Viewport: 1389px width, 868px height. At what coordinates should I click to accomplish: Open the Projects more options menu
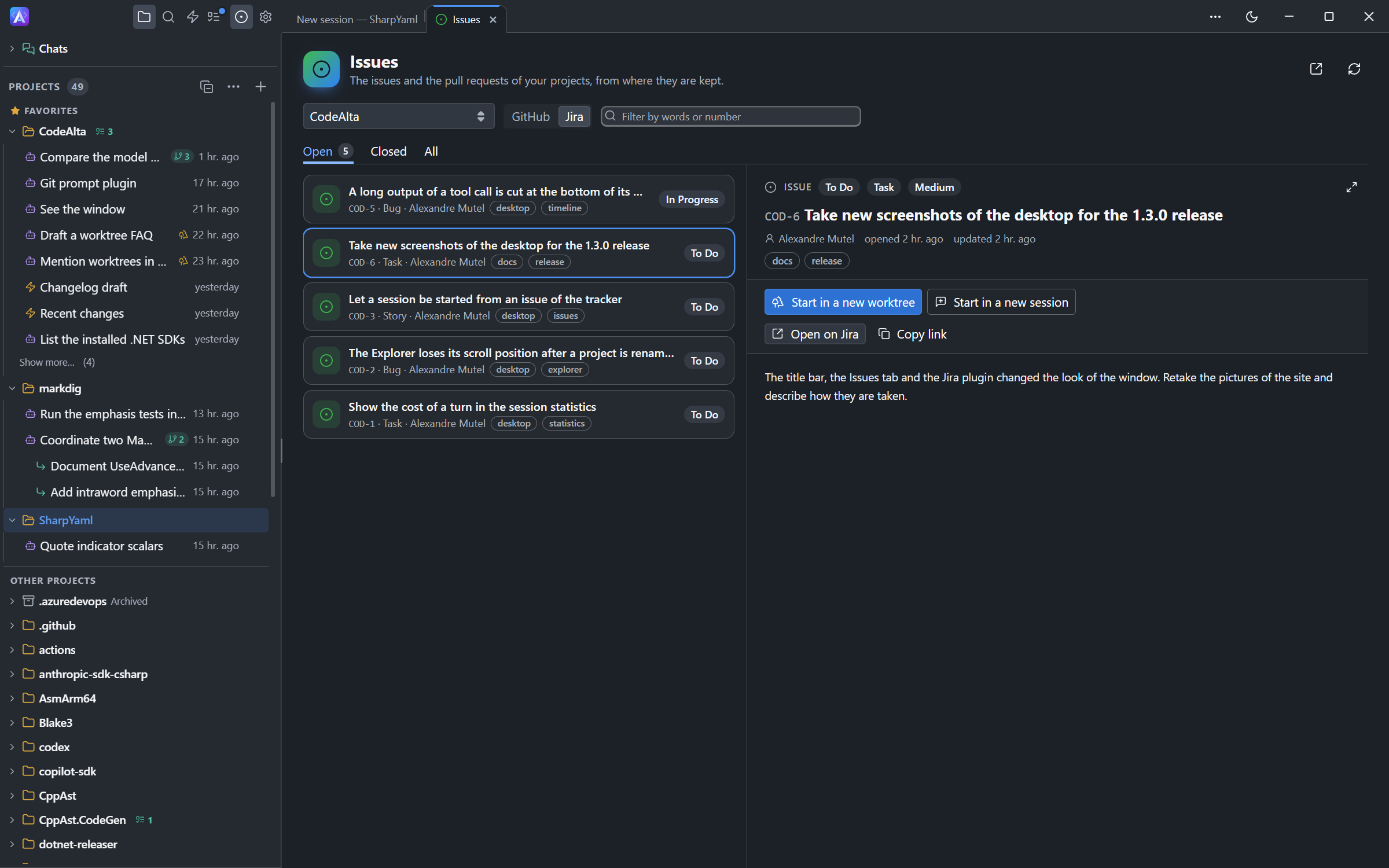click(233, 87)
